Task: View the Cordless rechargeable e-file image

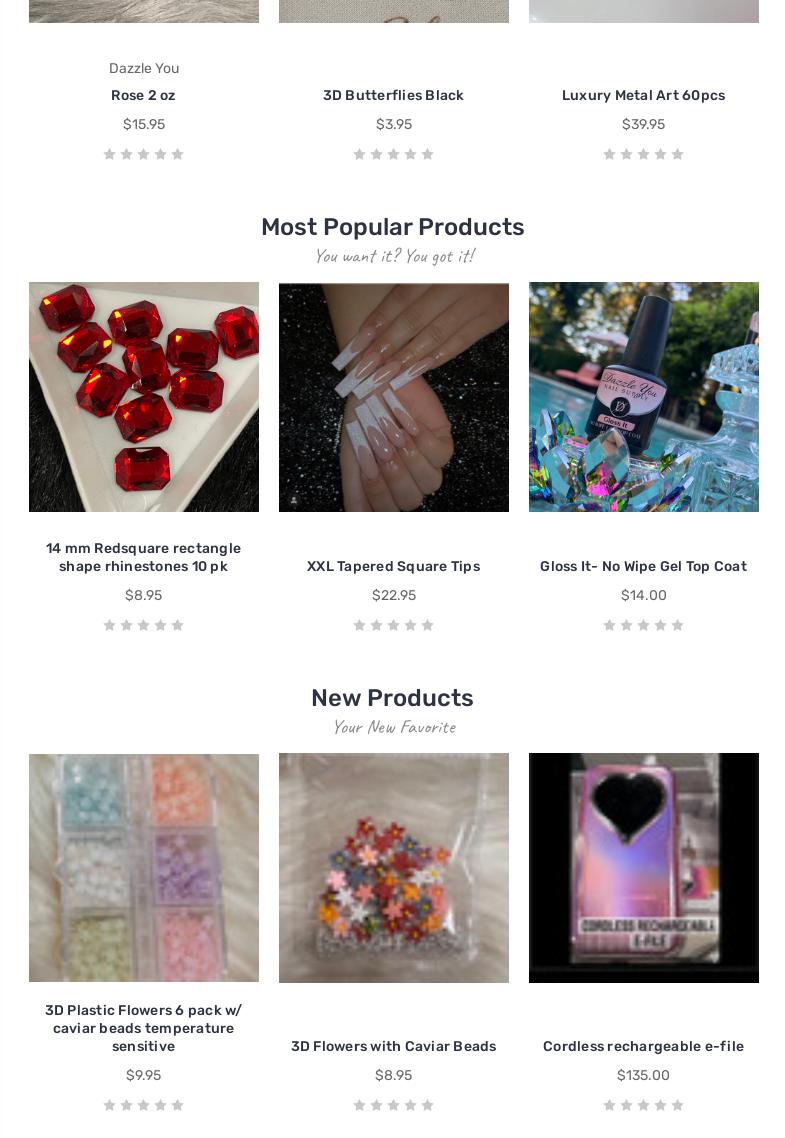Action: coord(644,868)
